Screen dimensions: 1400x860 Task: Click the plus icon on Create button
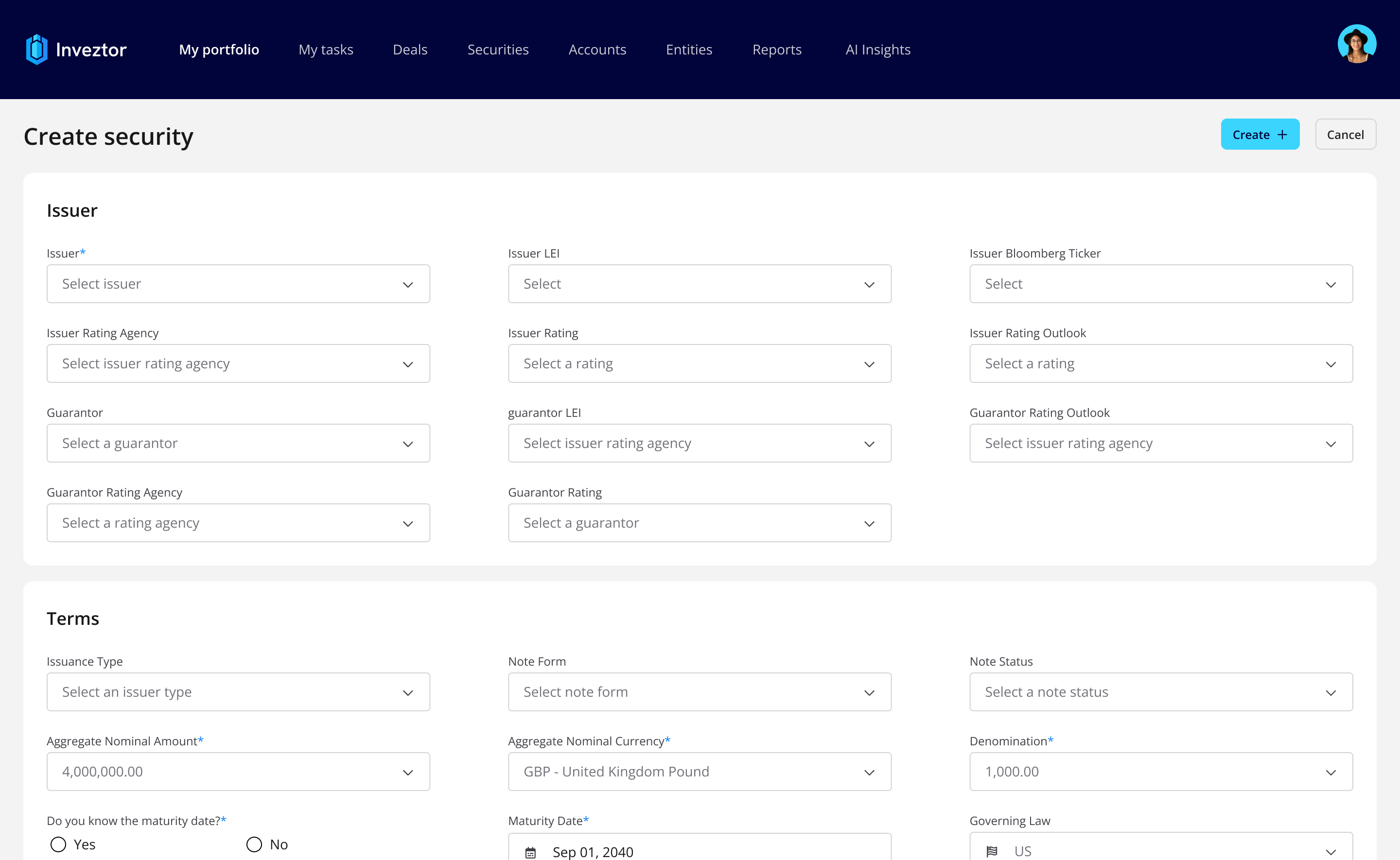pos(1282,135)
